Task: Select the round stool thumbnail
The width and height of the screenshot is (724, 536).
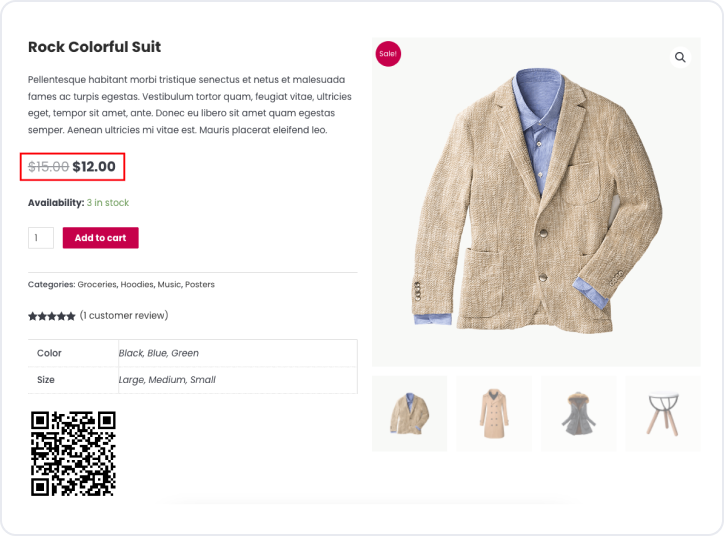Action: [x=663, y=413]
